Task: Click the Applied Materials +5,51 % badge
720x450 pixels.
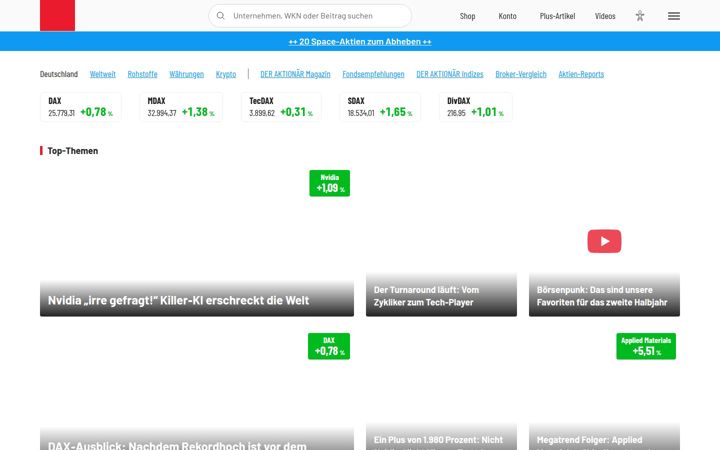Action: (x=646, y=346)
